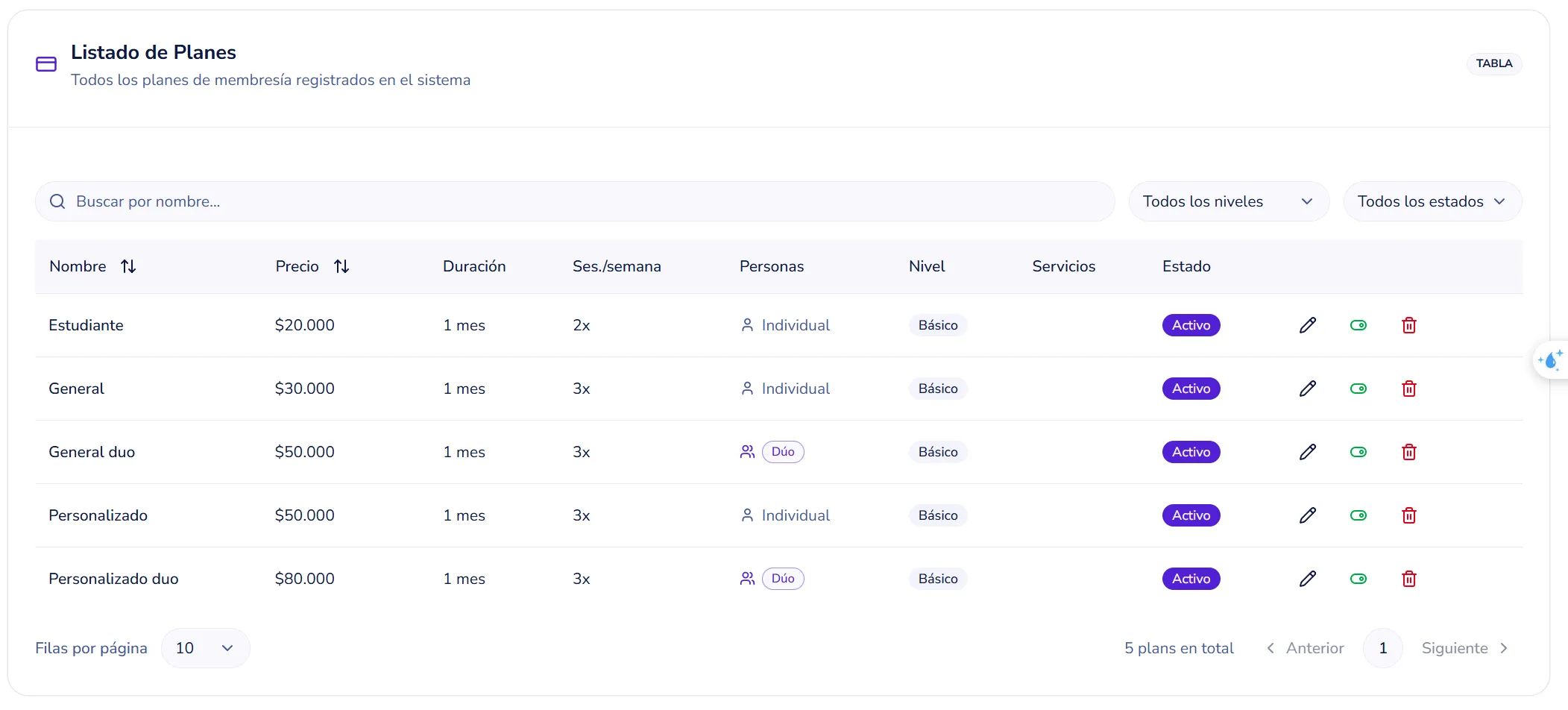Click the Dúo badge for General duo

[783, 452]
